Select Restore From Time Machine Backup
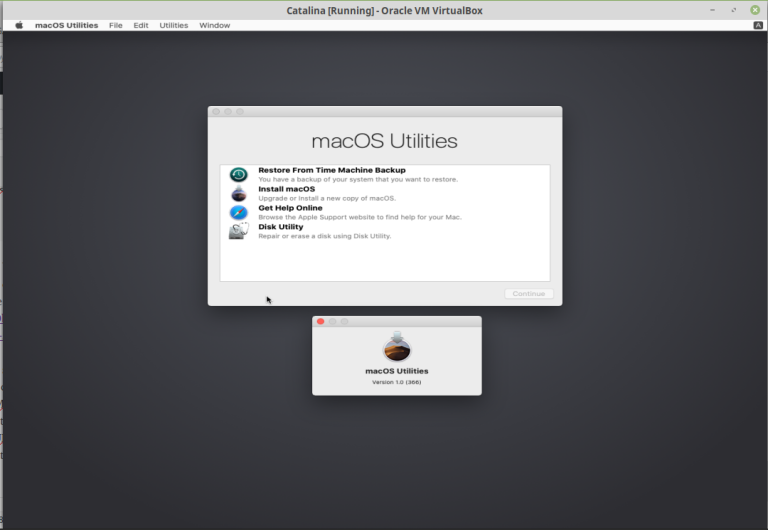 tap(331, 170)
